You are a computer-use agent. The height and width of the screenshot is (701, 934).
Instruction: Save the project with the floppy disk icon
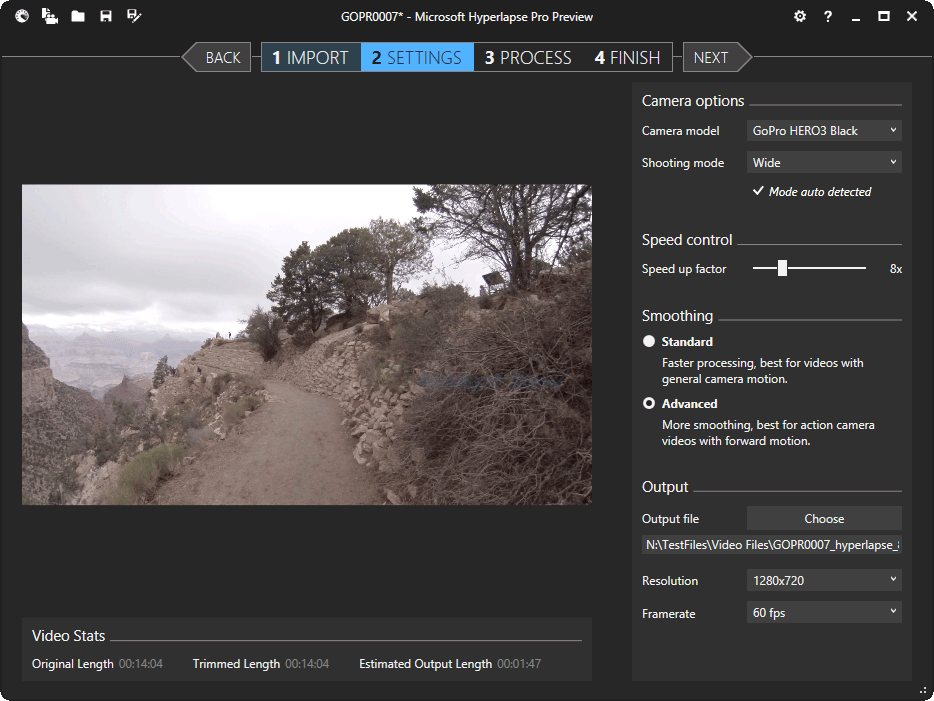(106, 16)
